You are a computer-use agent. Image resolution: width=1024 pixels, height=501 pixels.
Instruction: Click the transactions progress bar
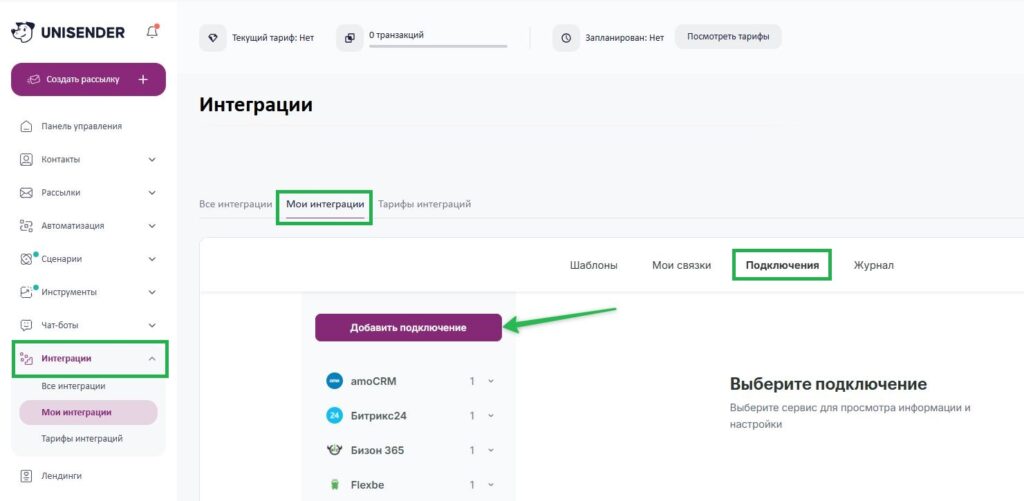(x=437, y=45)
